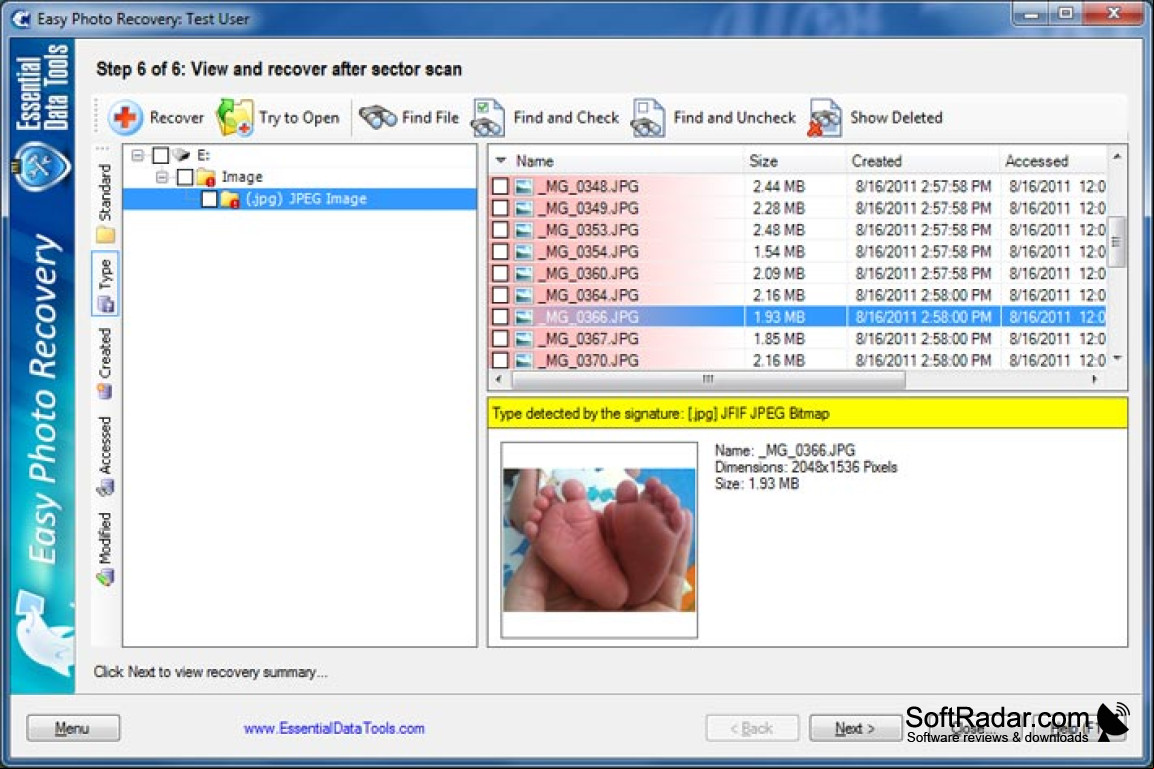The width and height of the screenshot is (1154, 769).
Task: Click the file icon of _MG_0348.JPG
Action: pyautogui.click(x=523, y=187)
